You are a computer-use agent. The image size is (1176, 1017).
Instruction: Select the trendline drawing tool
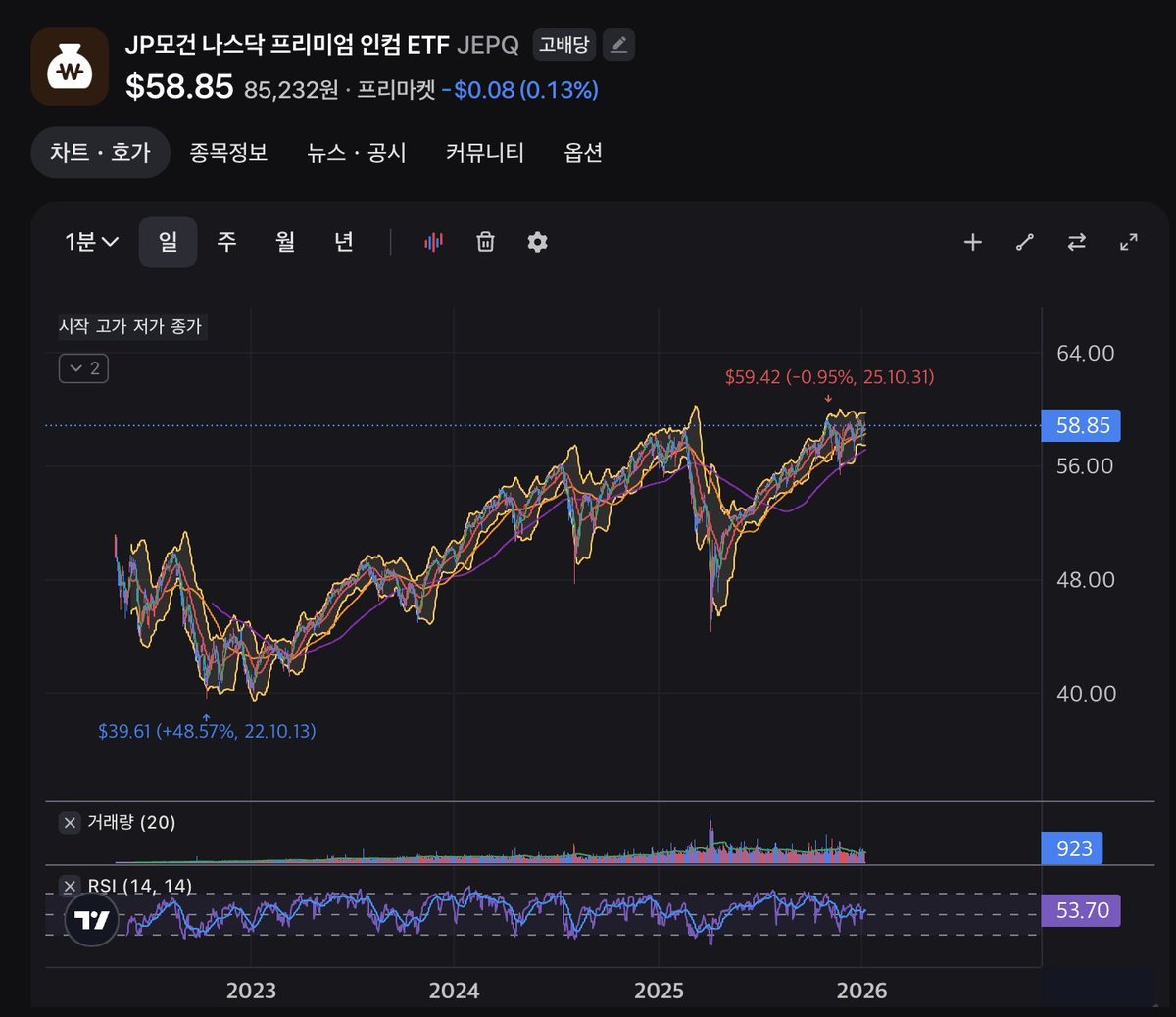pos(1024,242)
